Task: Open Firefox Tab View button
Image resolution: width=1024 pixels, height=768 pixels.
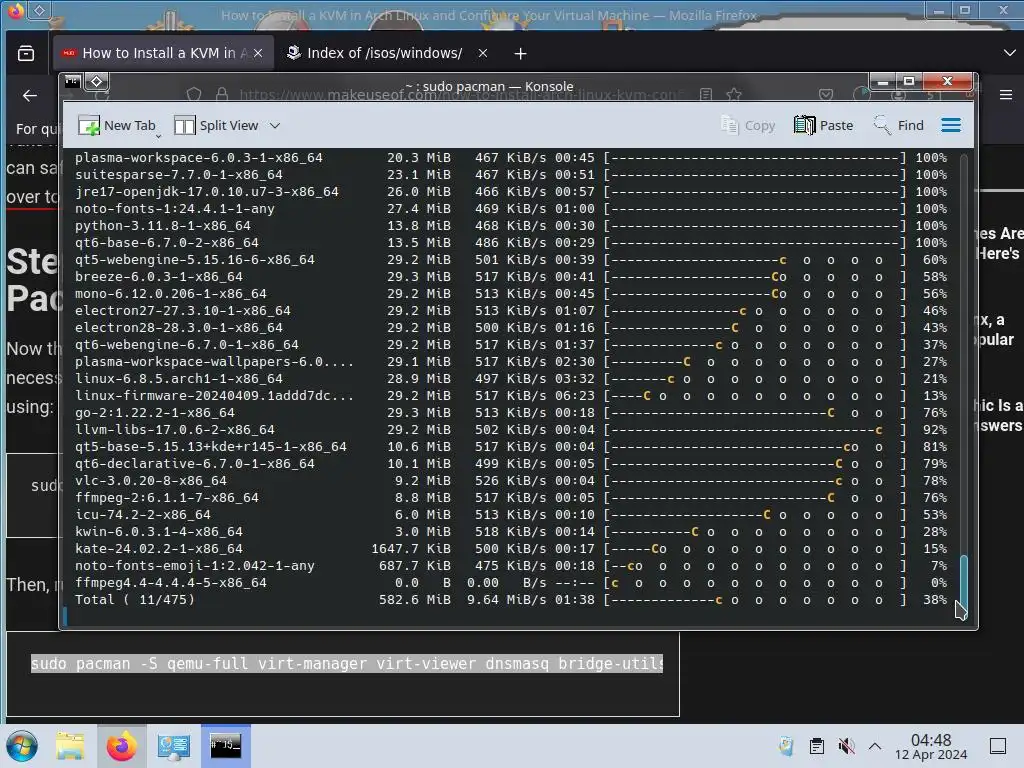Action: coord(26,54)
